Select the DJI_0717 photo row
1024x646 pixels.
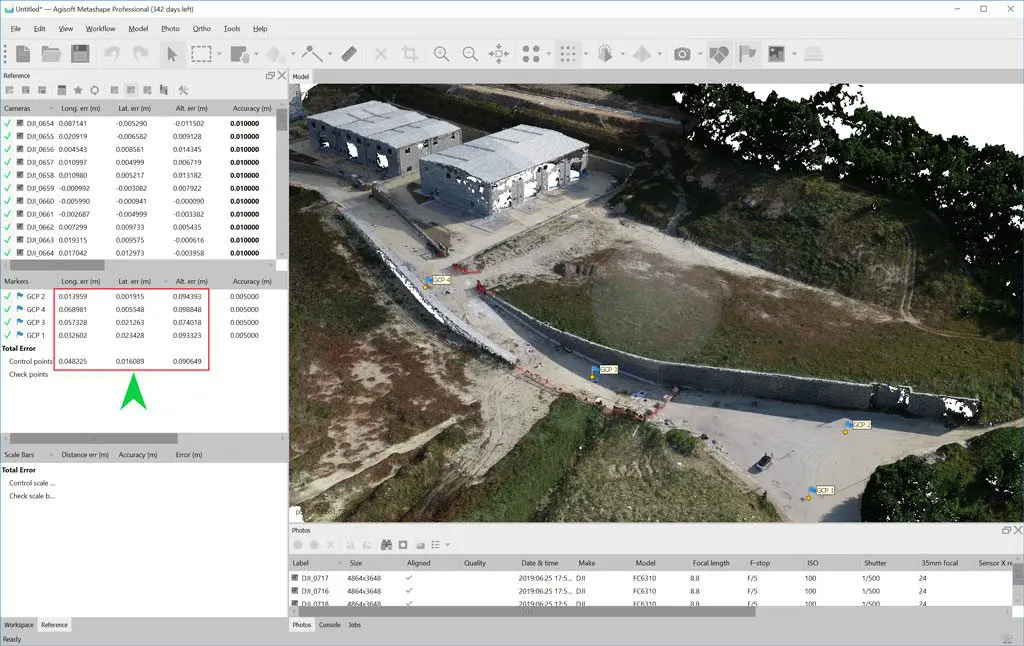click(x=651, y=578)
